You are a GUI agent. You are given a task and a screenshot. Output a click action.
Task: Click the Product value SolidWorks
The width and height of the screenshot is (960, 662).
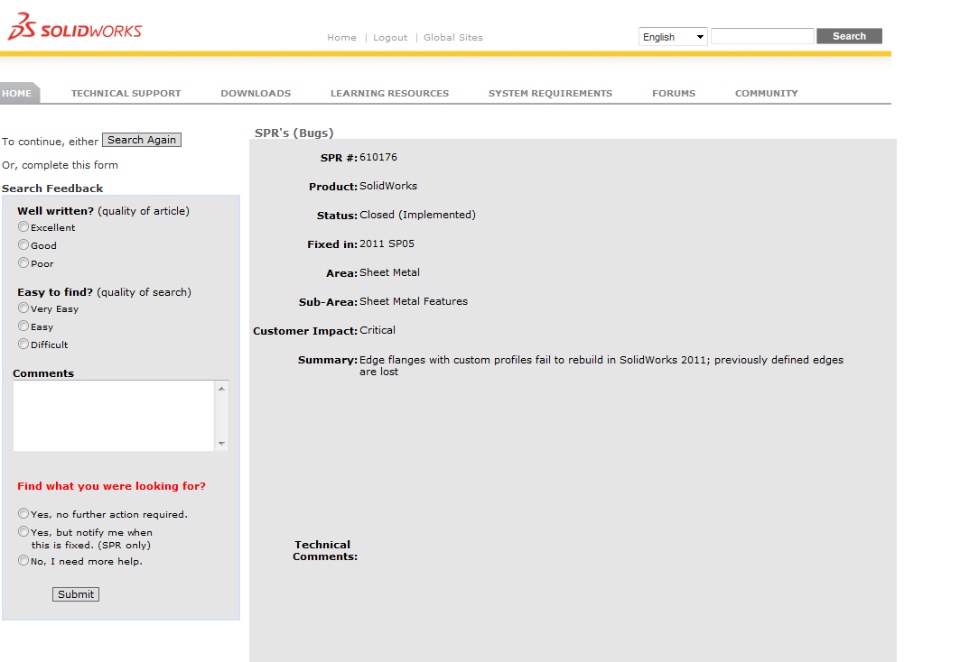coord(388,186)
